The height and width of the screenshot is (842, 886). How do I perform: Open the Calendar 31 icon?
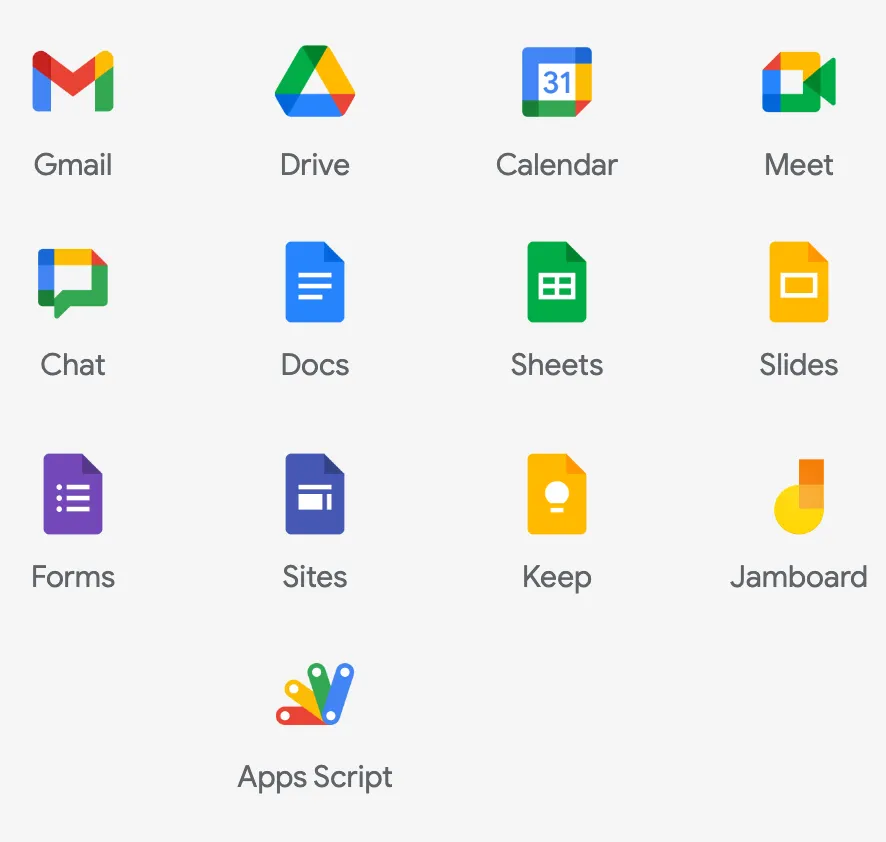(557, 82)
